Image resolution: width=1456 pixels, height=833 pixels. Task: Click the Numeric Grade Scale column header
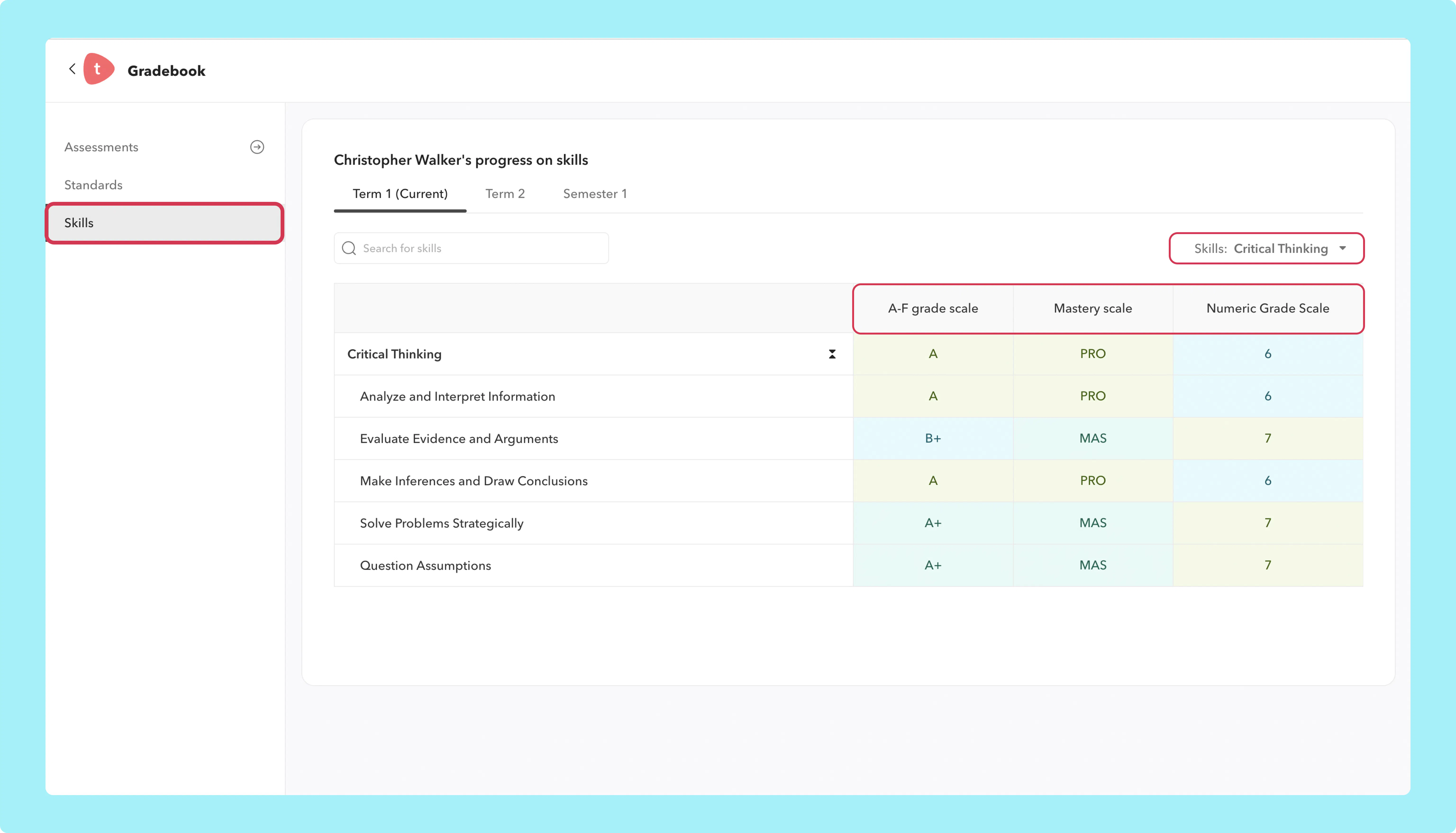[1268, 308]
